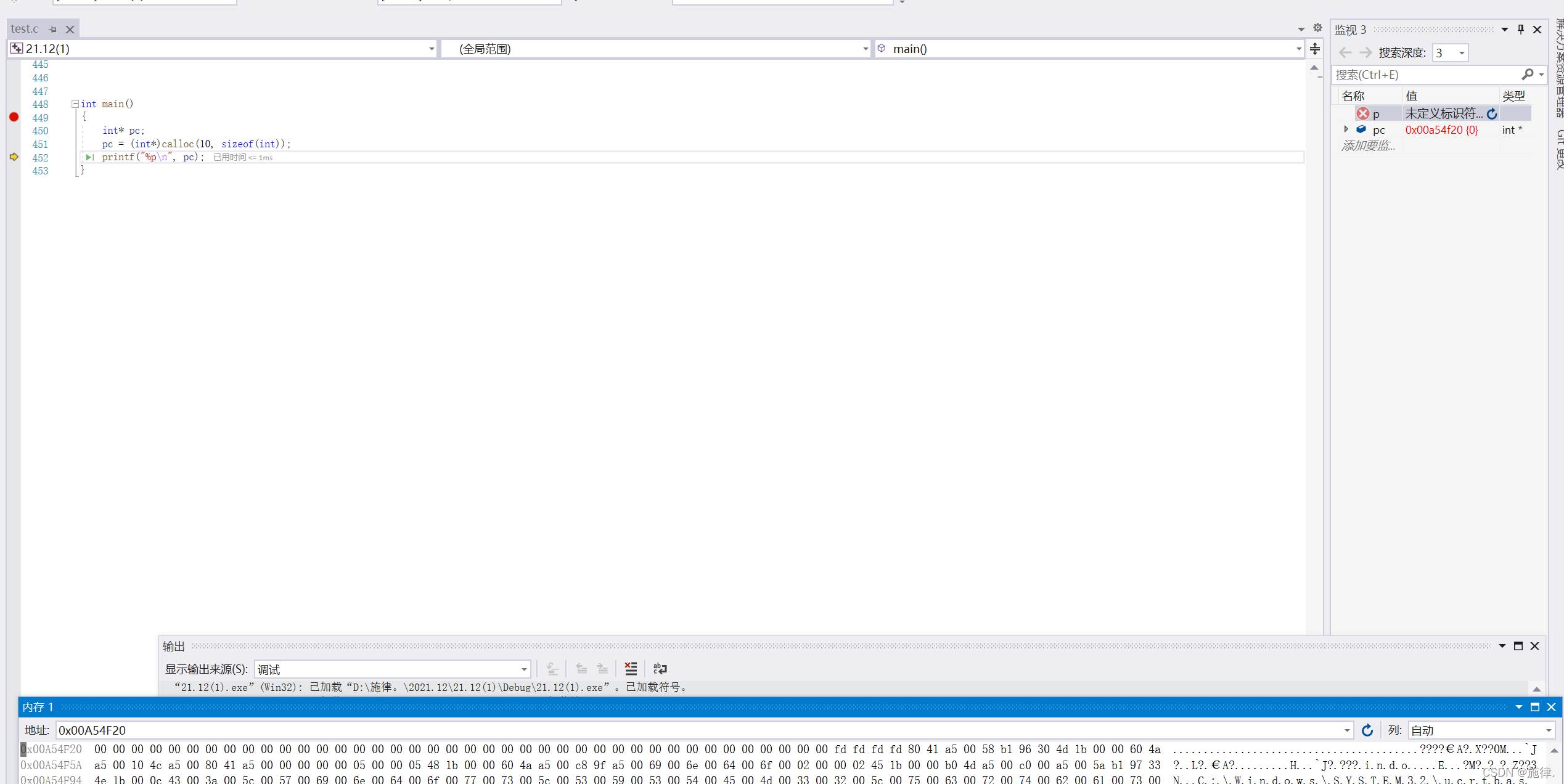Click the watch search magnifier icon
The image size is (1564, 784).
click(1527, 75)
